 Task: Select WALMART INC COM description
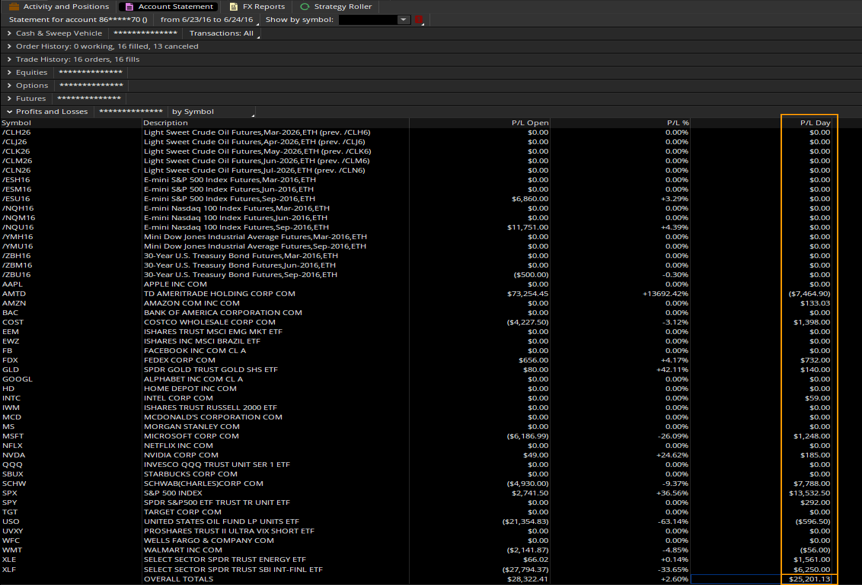click(x=183, y=550)
